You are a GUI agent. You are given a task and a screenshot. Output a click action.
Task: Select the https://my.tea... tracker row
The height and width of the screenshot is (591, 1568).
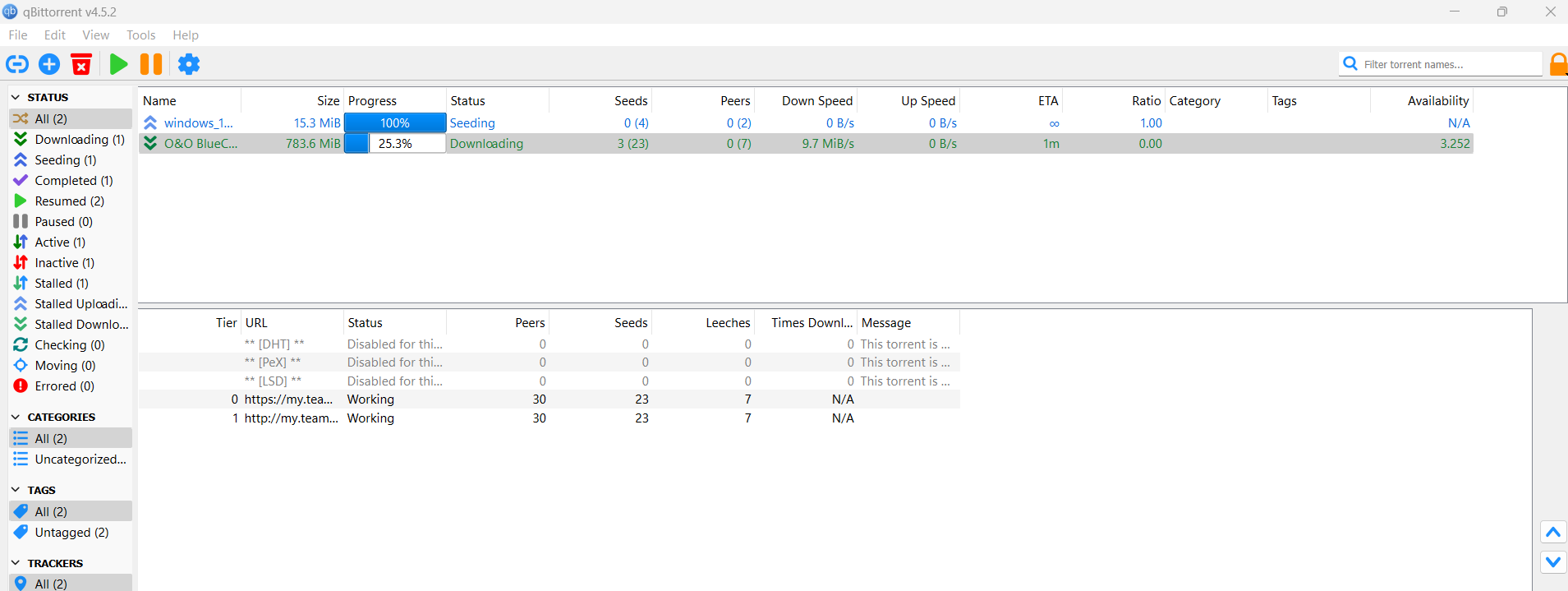click(x=549, y=399)
